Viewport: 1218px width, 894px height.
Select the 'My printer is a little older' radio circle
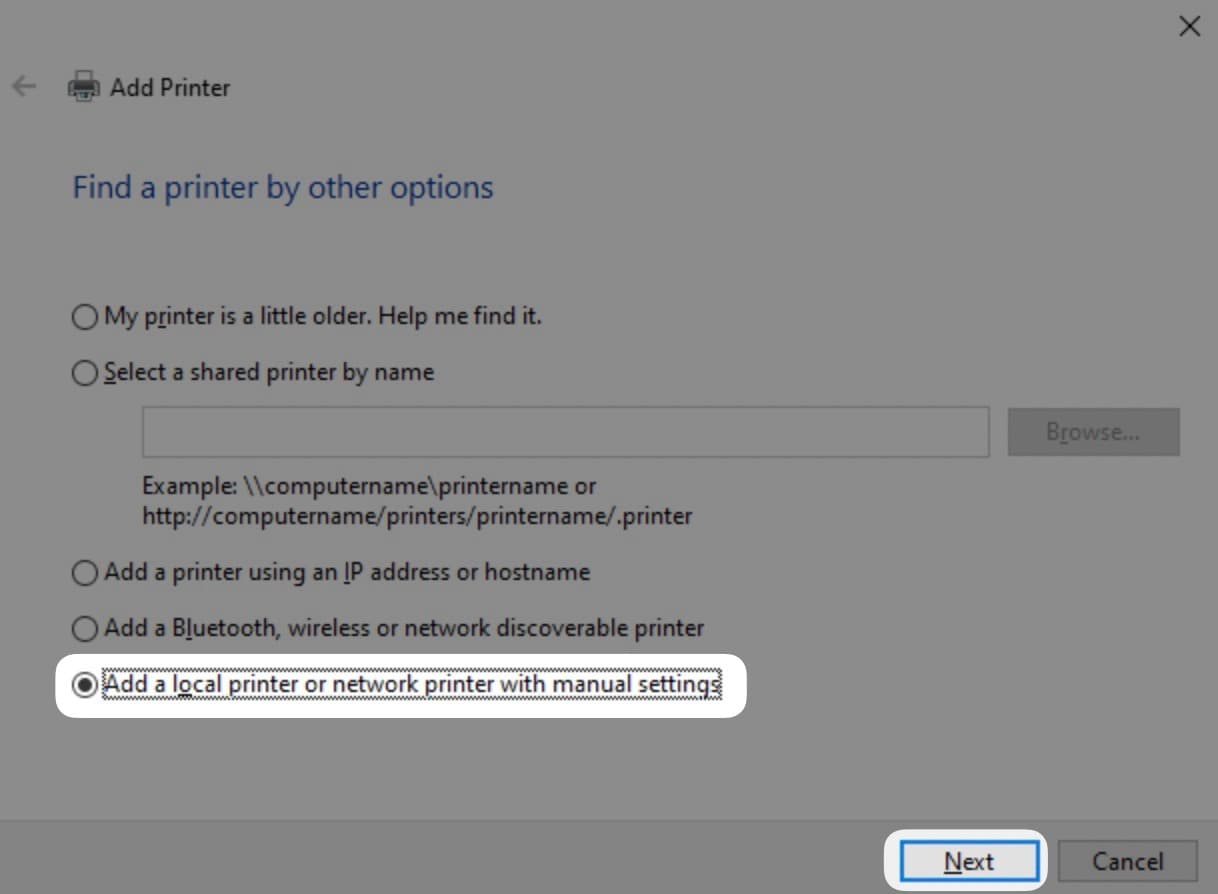click(x=86, y=317)
